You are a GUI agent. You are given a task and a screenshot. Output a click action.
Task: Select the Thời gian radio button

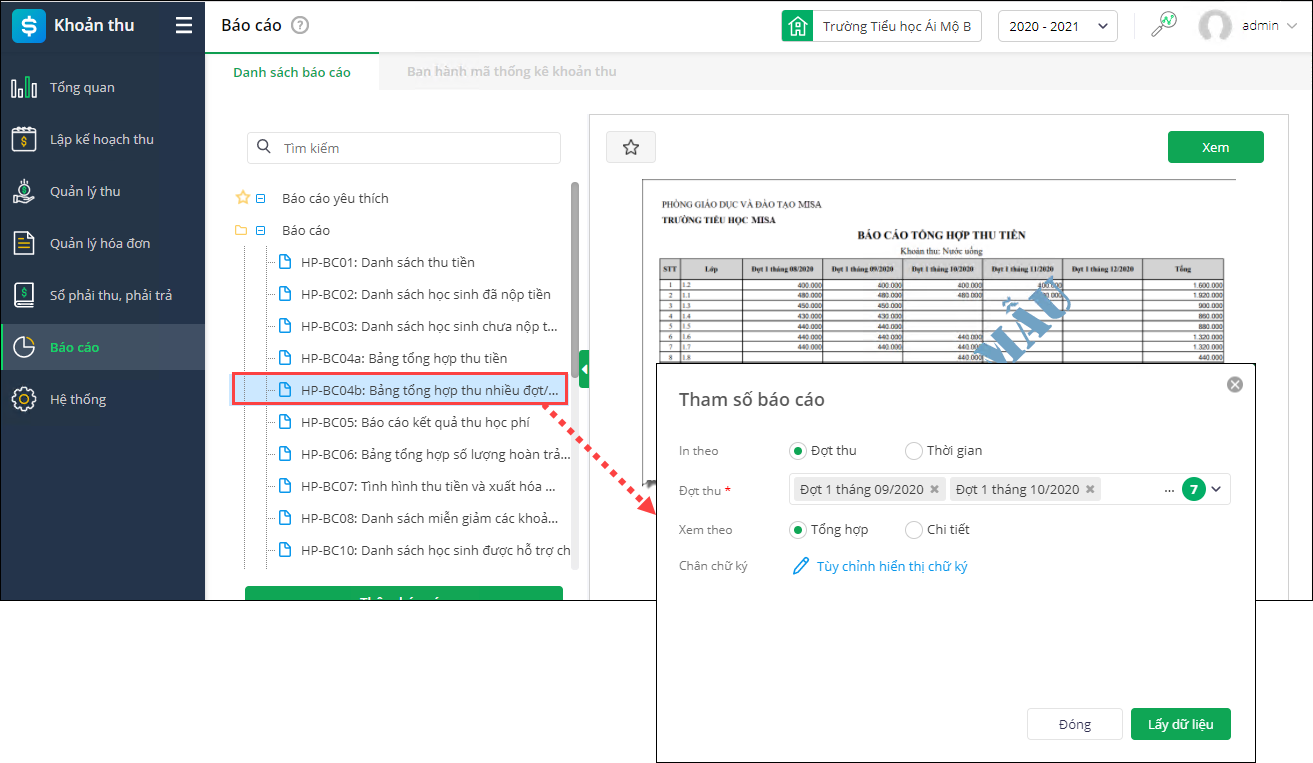(x=913, y=451)
